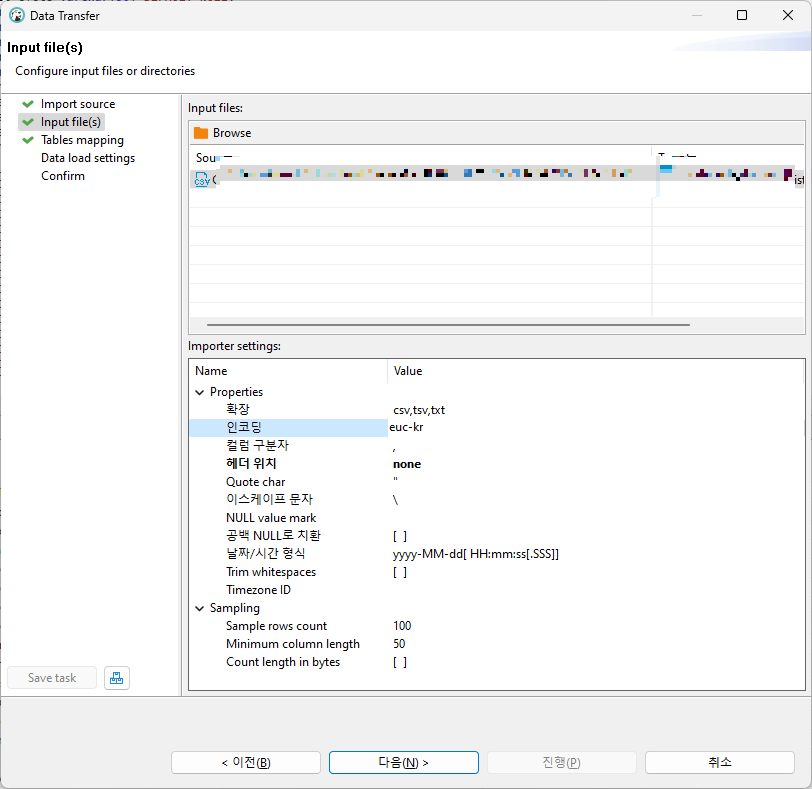Screen dimensions: 812x789
Task: Enable Trim whitespaces checkbox
Action: coord(399,572)
